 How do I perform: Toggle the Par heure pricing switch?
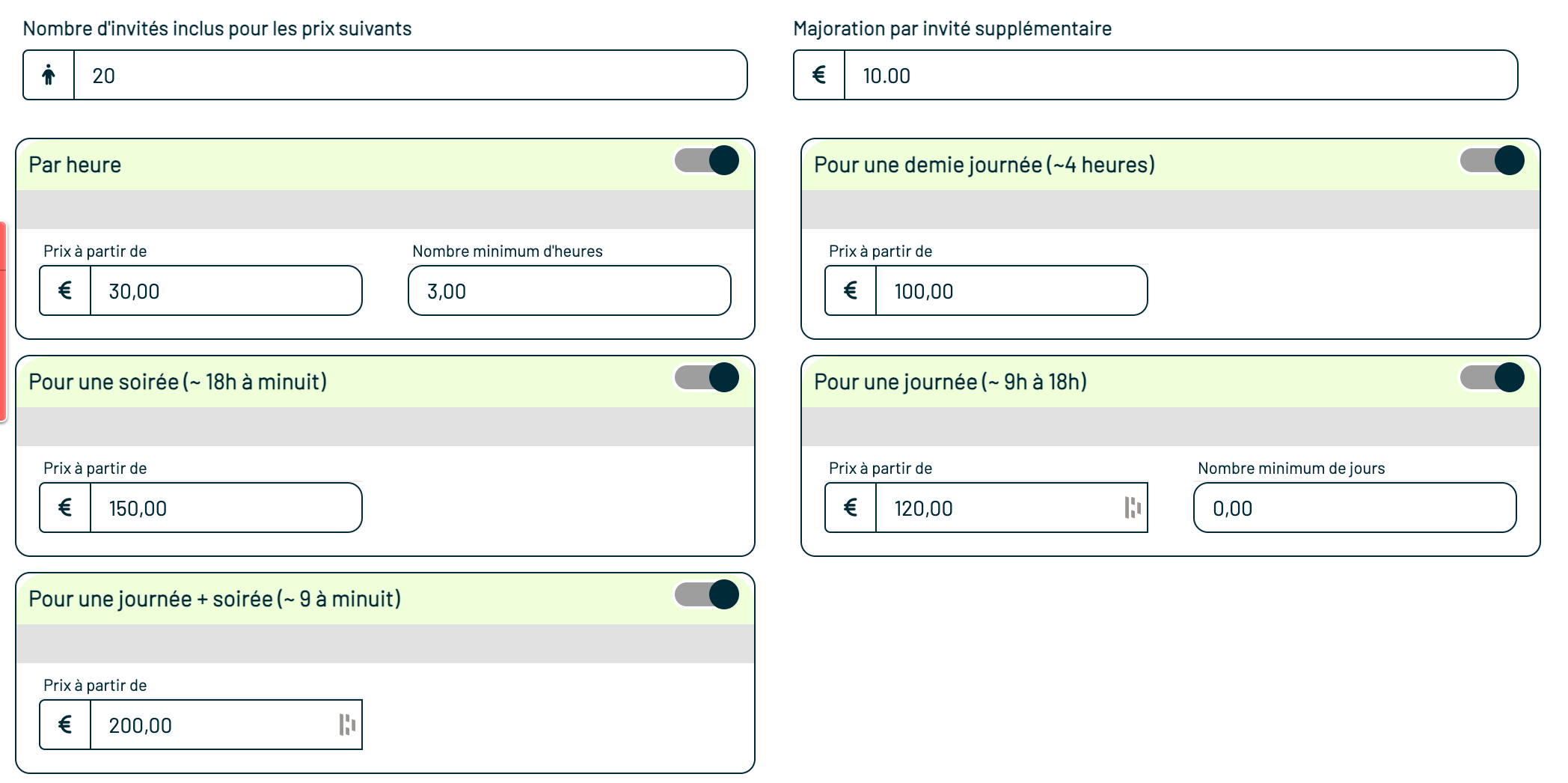[x=707, y=160]
